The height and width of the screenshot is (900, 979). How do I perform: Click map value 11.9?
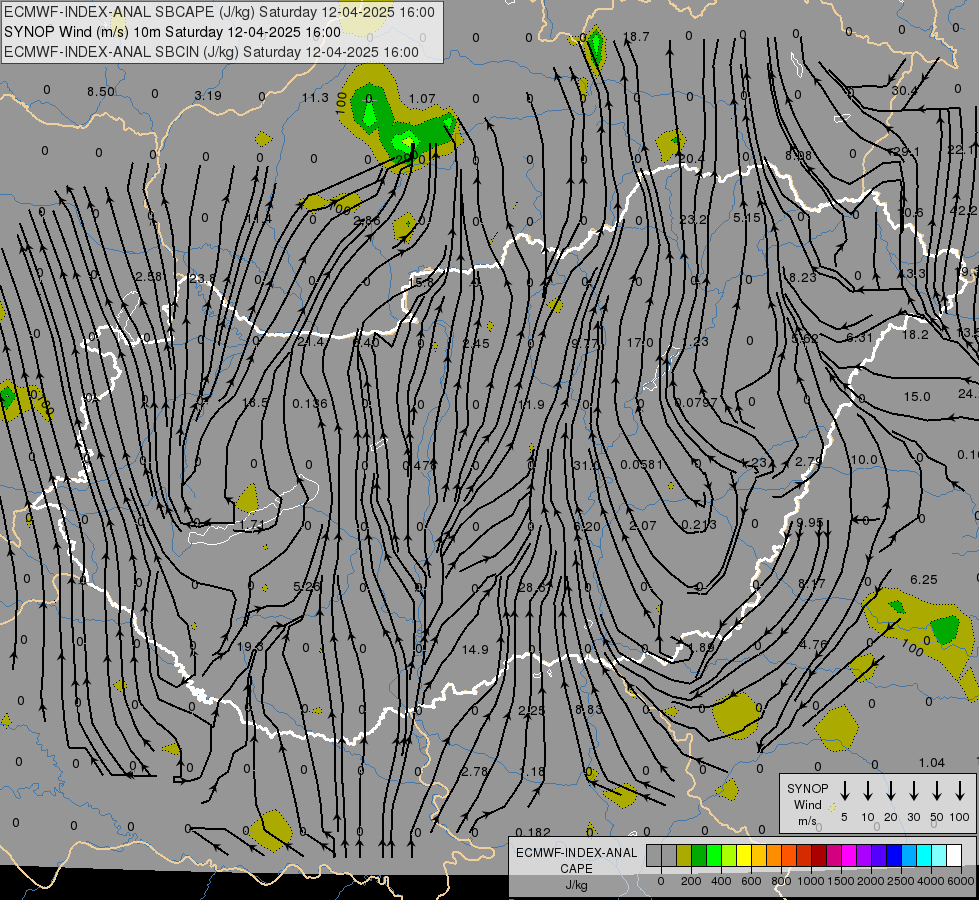(531, 404)
